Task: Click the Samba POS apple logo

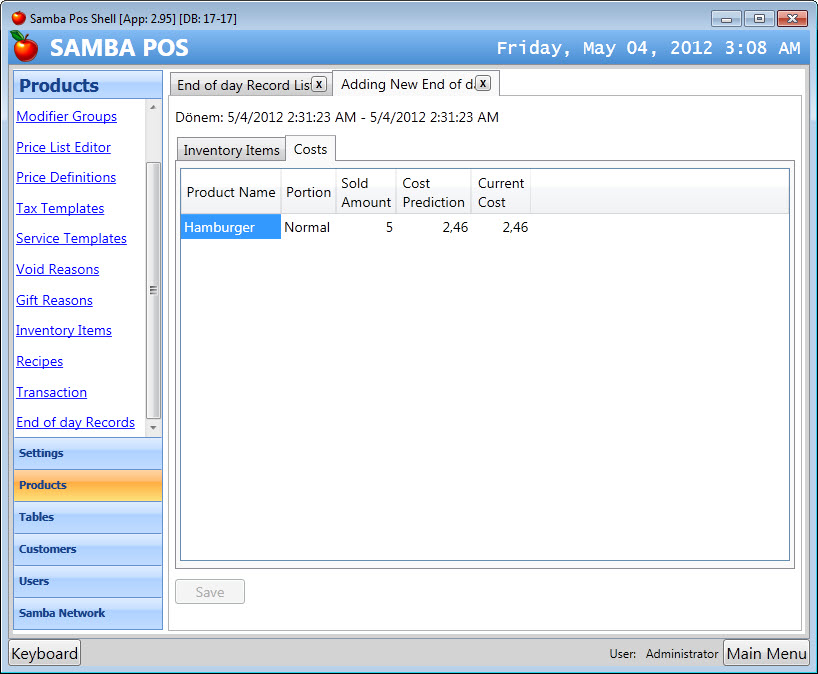Action: (x=24, y=46)
